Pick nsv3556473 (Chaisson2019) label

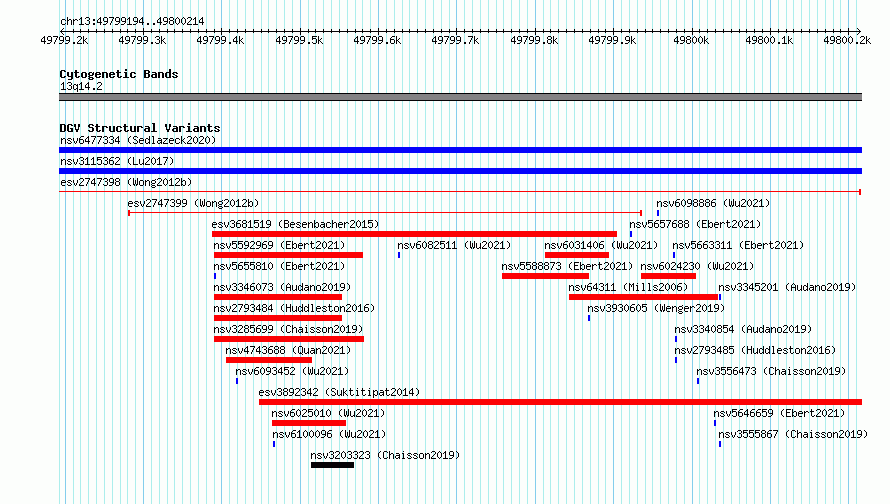point(771,371)
